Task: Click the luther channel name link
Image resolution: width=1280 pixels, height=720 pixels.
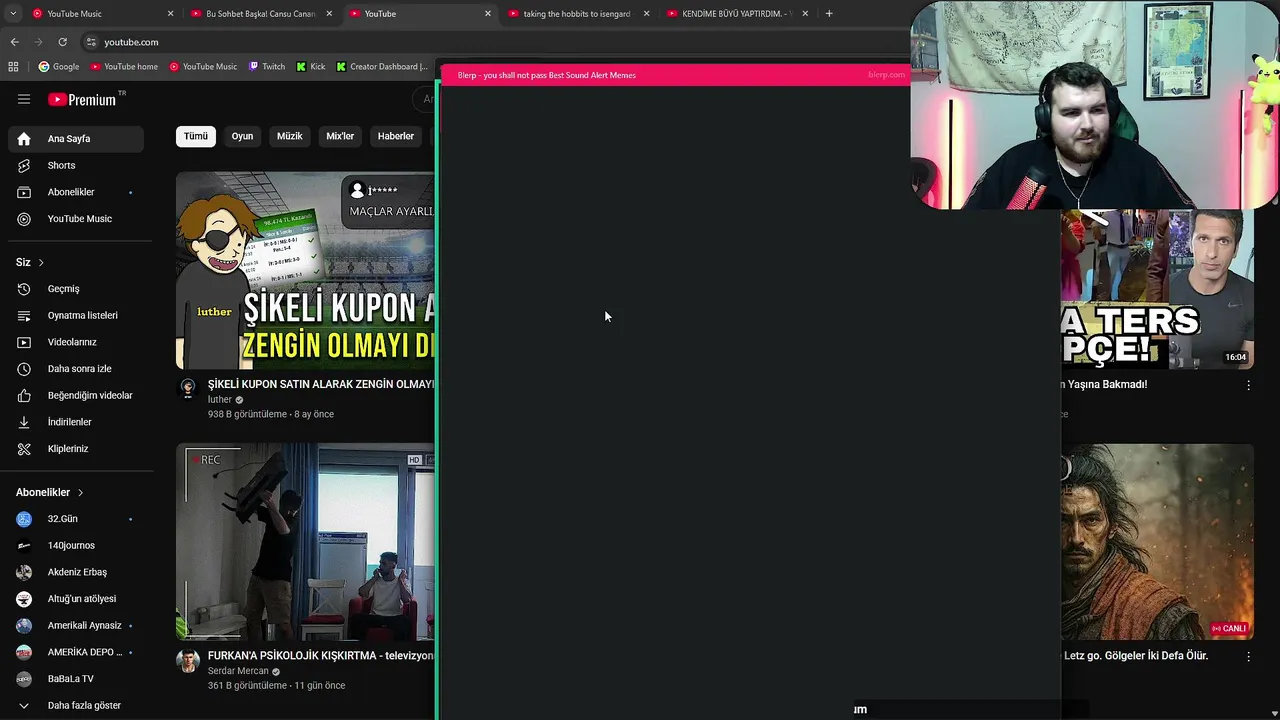Action: 220,400
